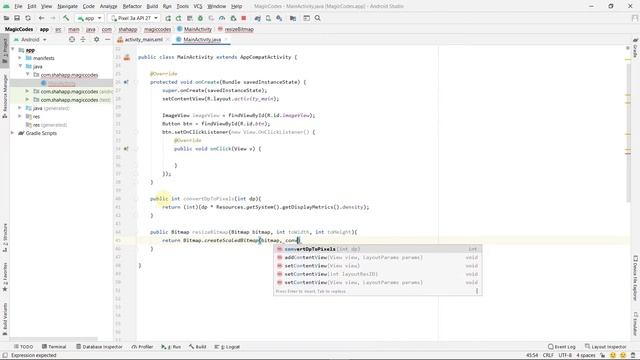Screen dimensions: 640x360
Task: Click the Sync Project with Gradle Files icon
Action: (258, 18)
